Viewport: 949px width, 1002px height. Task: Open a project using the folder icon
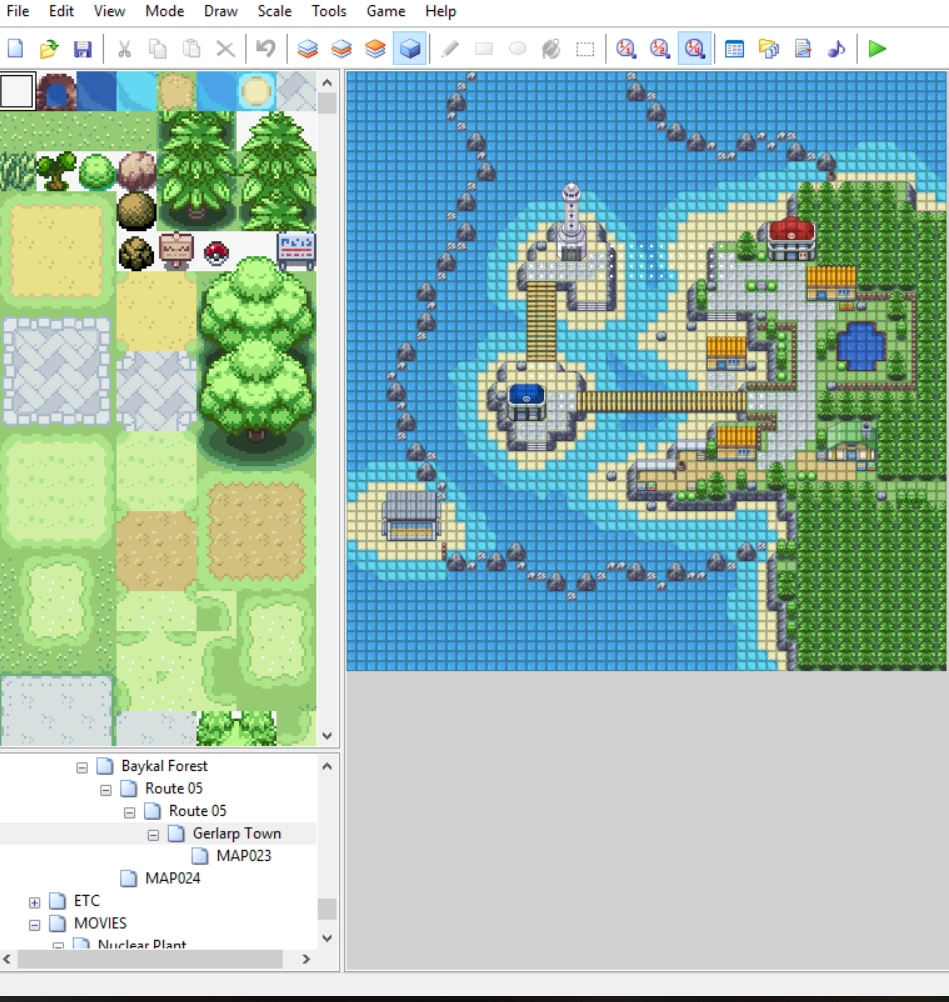pyautogui.click(x=49, y=49)
